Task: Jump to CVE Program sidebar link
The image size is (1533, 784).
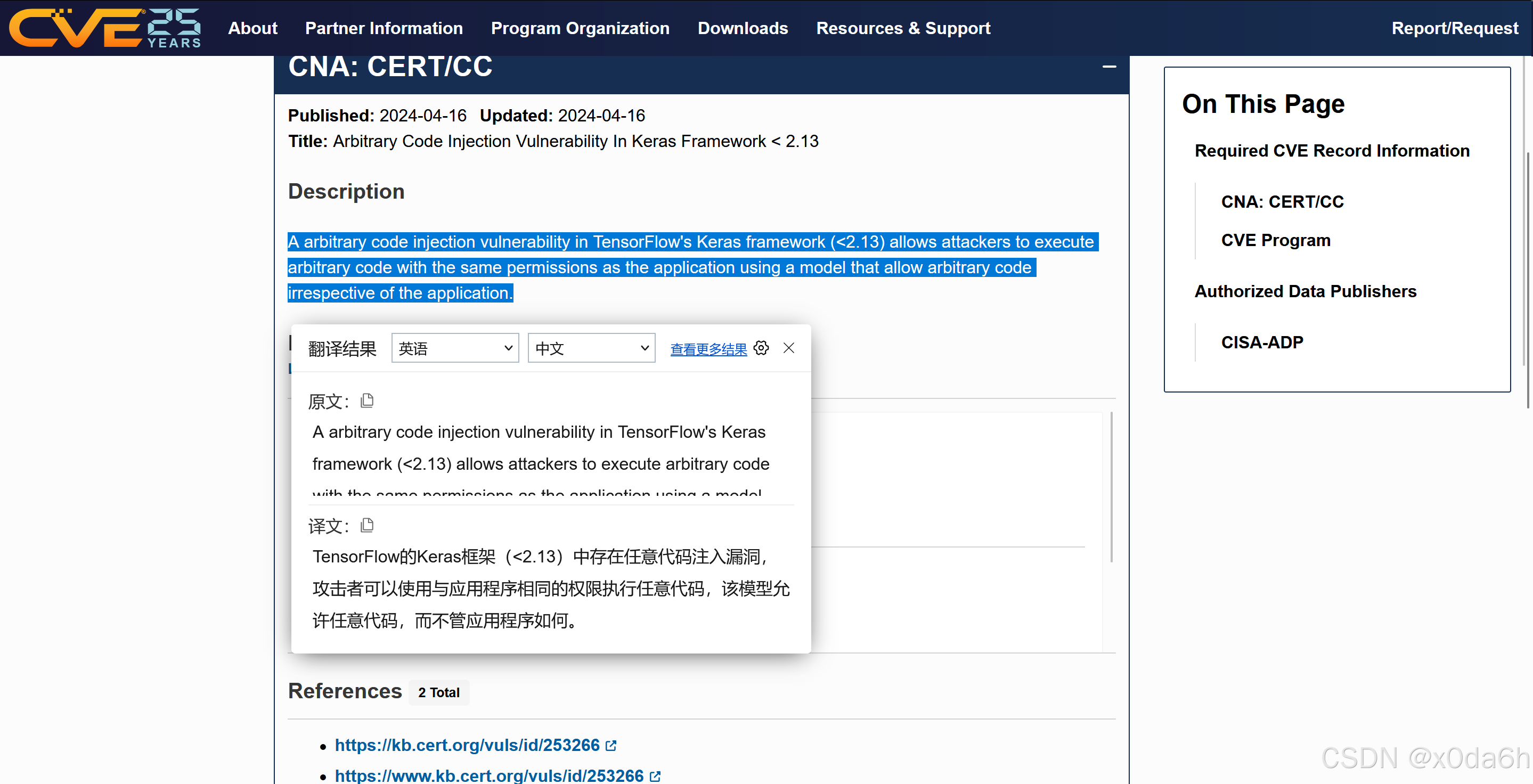Action: coord(1275,240)
